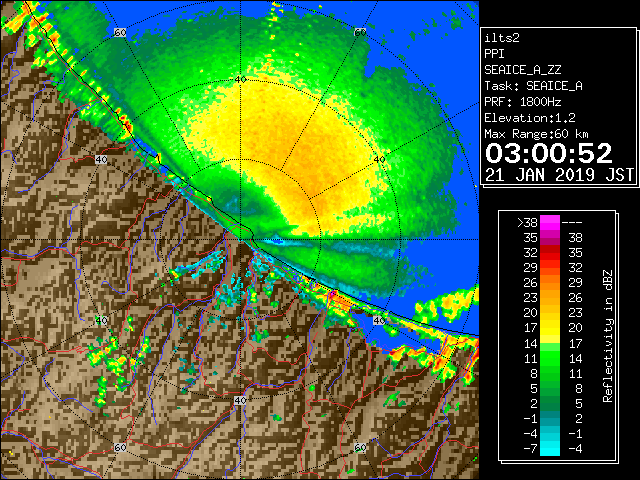Select the green swatch in the 11 to 14 row
Viewport: 640px width, 480px height.
[550, 358]
